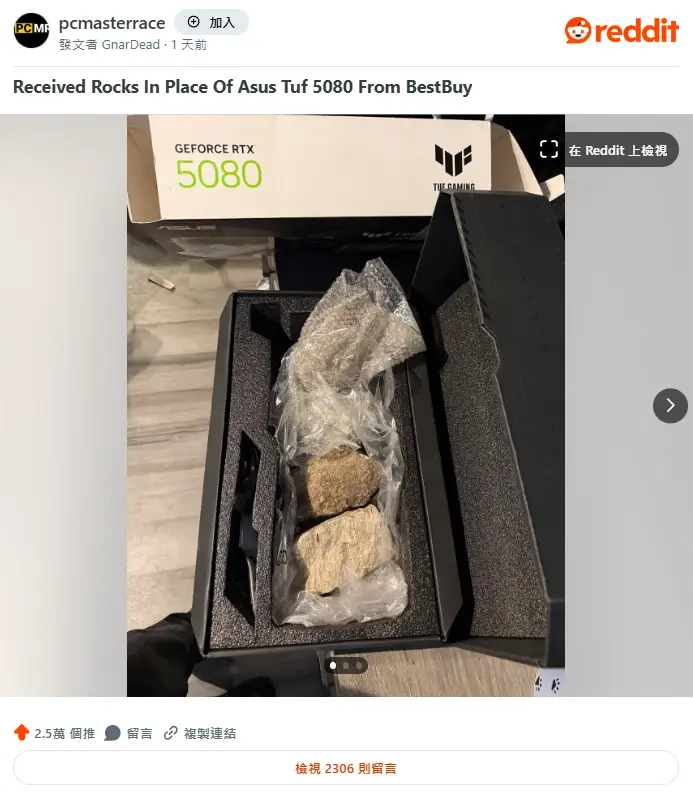The width and height of the screenshot is (693, 801).
Task: Select the third carousel dot indicator
Action: click(x=359, y=666)
